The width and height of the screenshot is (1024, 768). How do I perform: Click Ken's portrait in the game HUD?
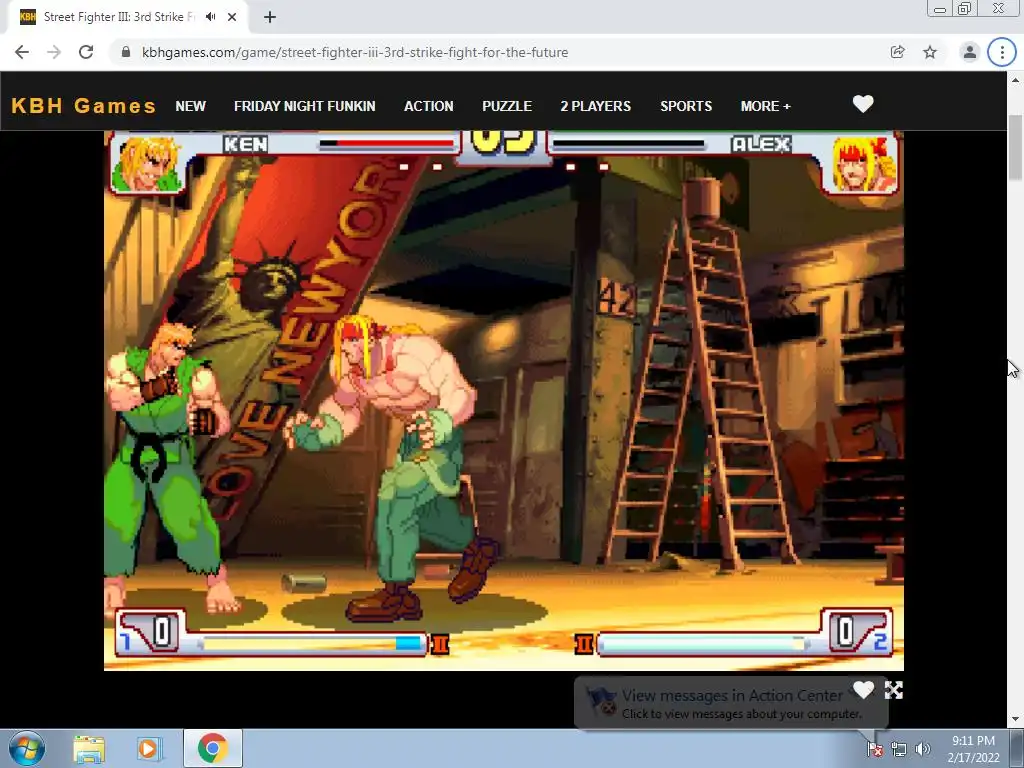point(148,163)
